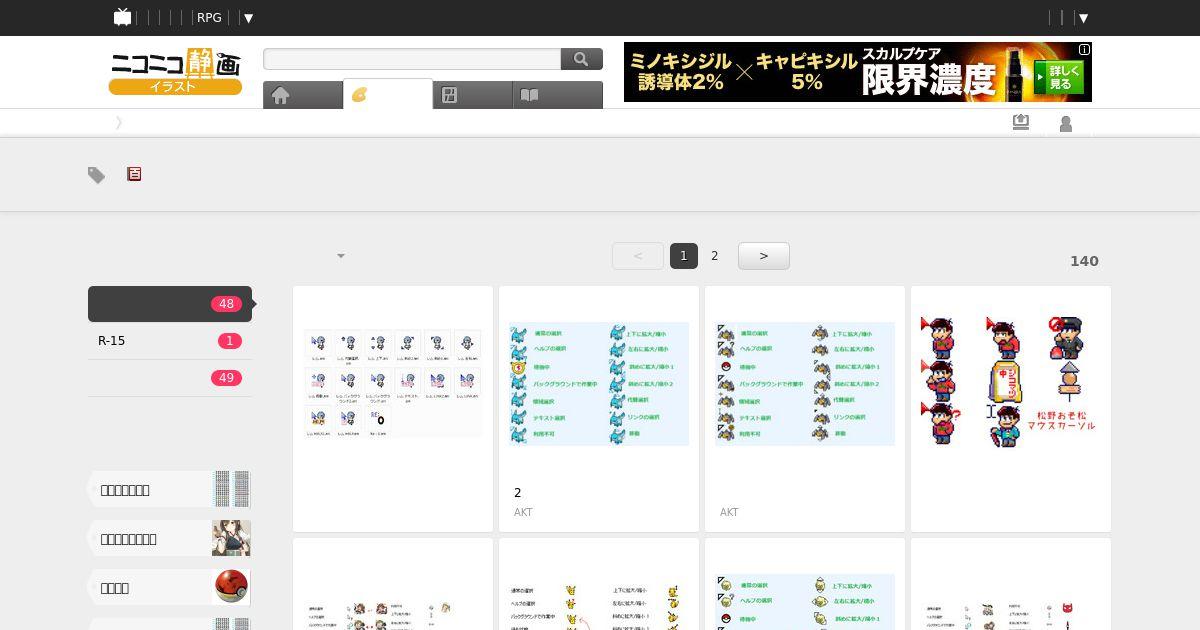Open the related tag with the girl thumbnail
Image resolution: width=1200 pixels, height=630 pixels.
point(170,539)
